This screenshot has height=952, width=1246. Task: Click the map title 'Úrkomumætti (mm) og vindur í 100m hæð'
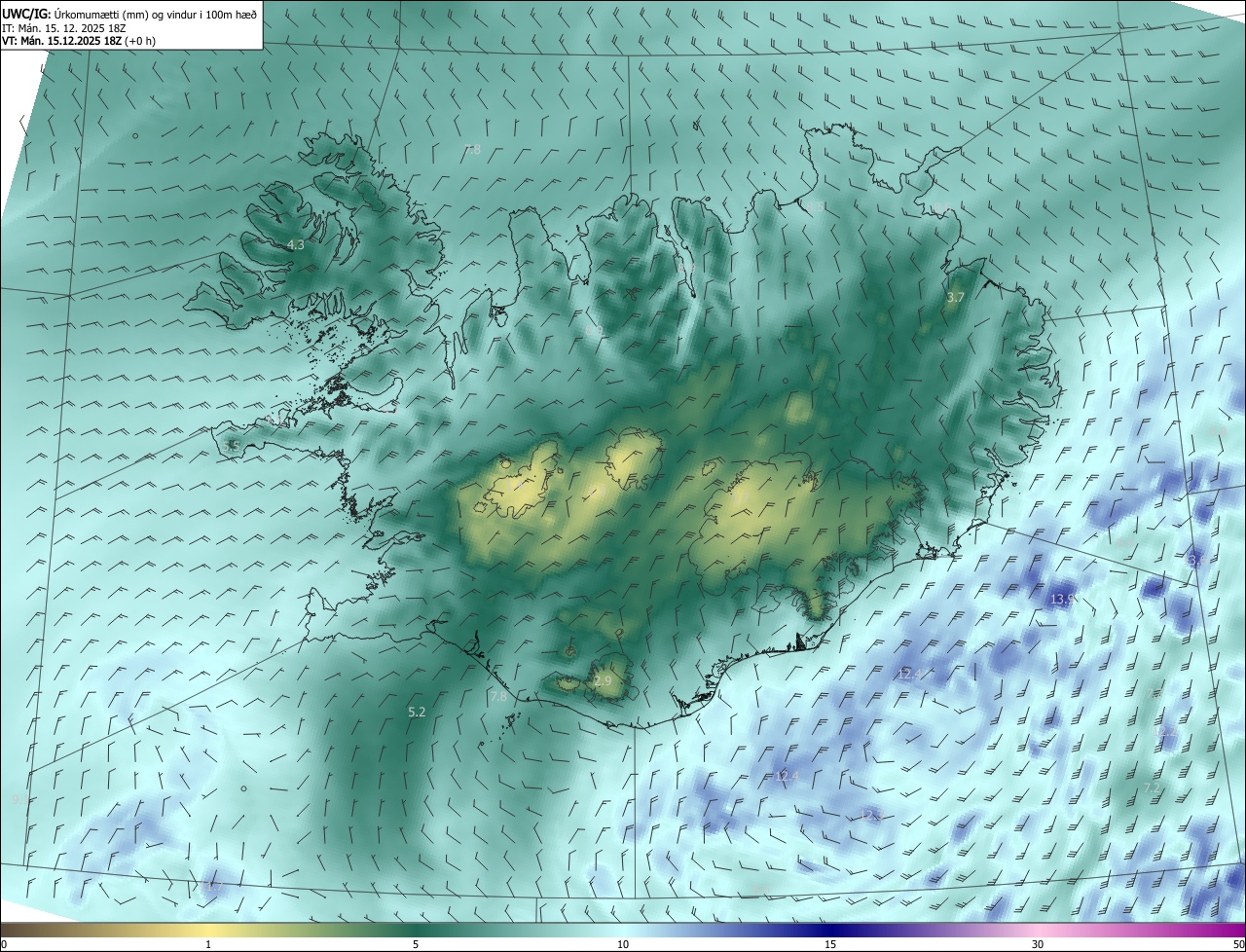coord(156,14)
